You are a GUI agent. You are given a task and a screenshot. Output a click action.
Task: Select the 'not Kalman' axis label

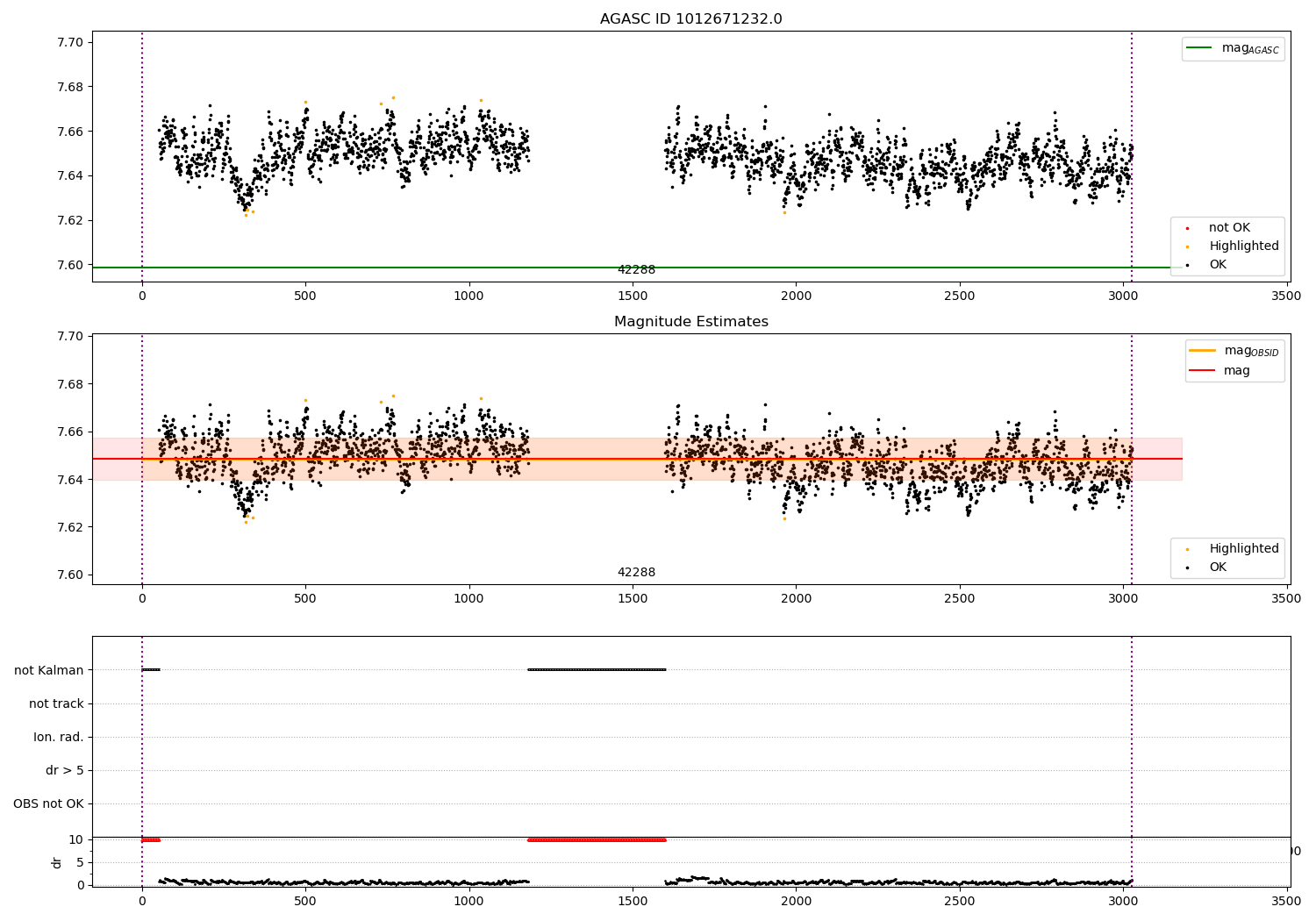(49, 671)
